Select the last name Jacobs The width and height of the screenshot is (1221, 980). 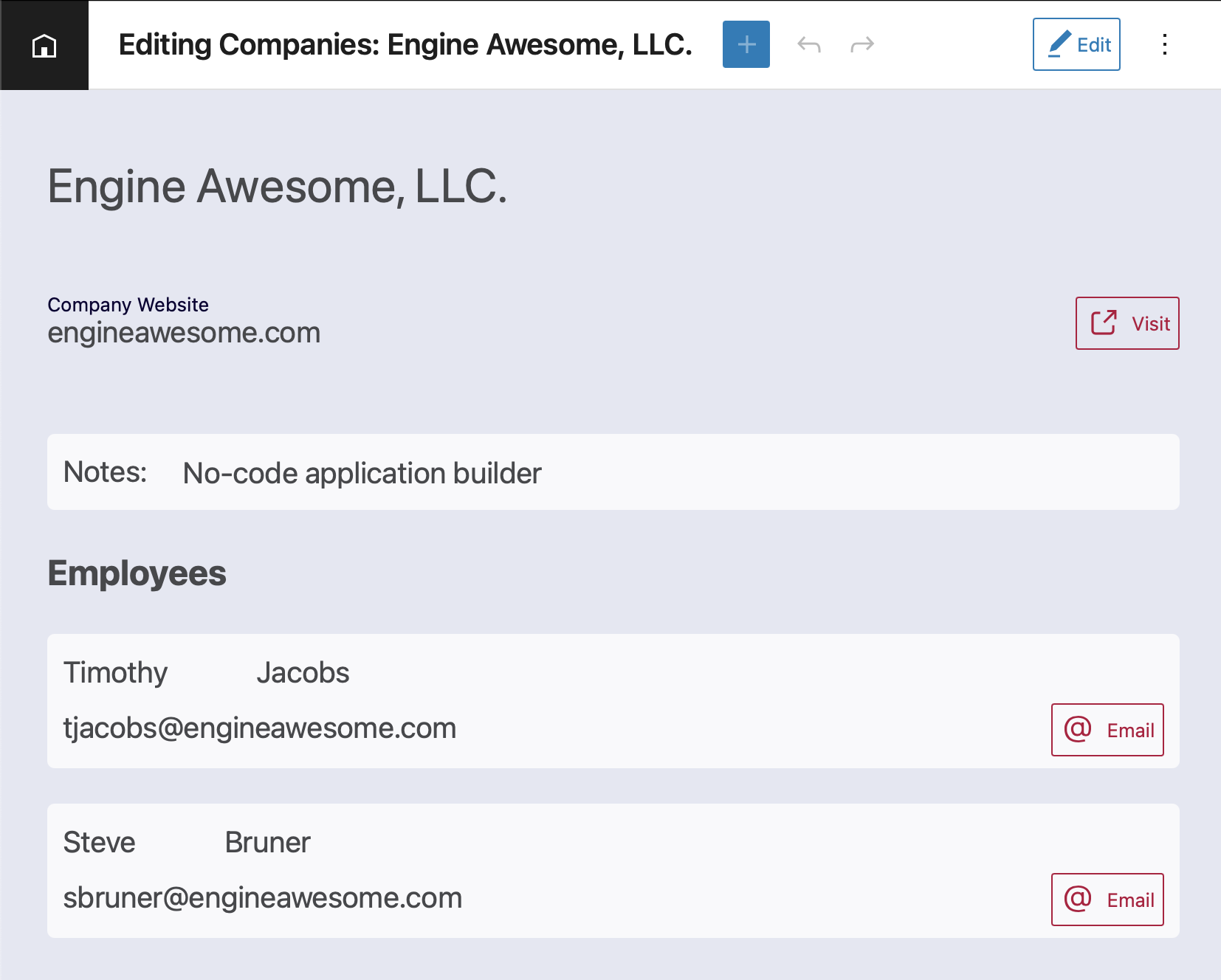point(303,672)
